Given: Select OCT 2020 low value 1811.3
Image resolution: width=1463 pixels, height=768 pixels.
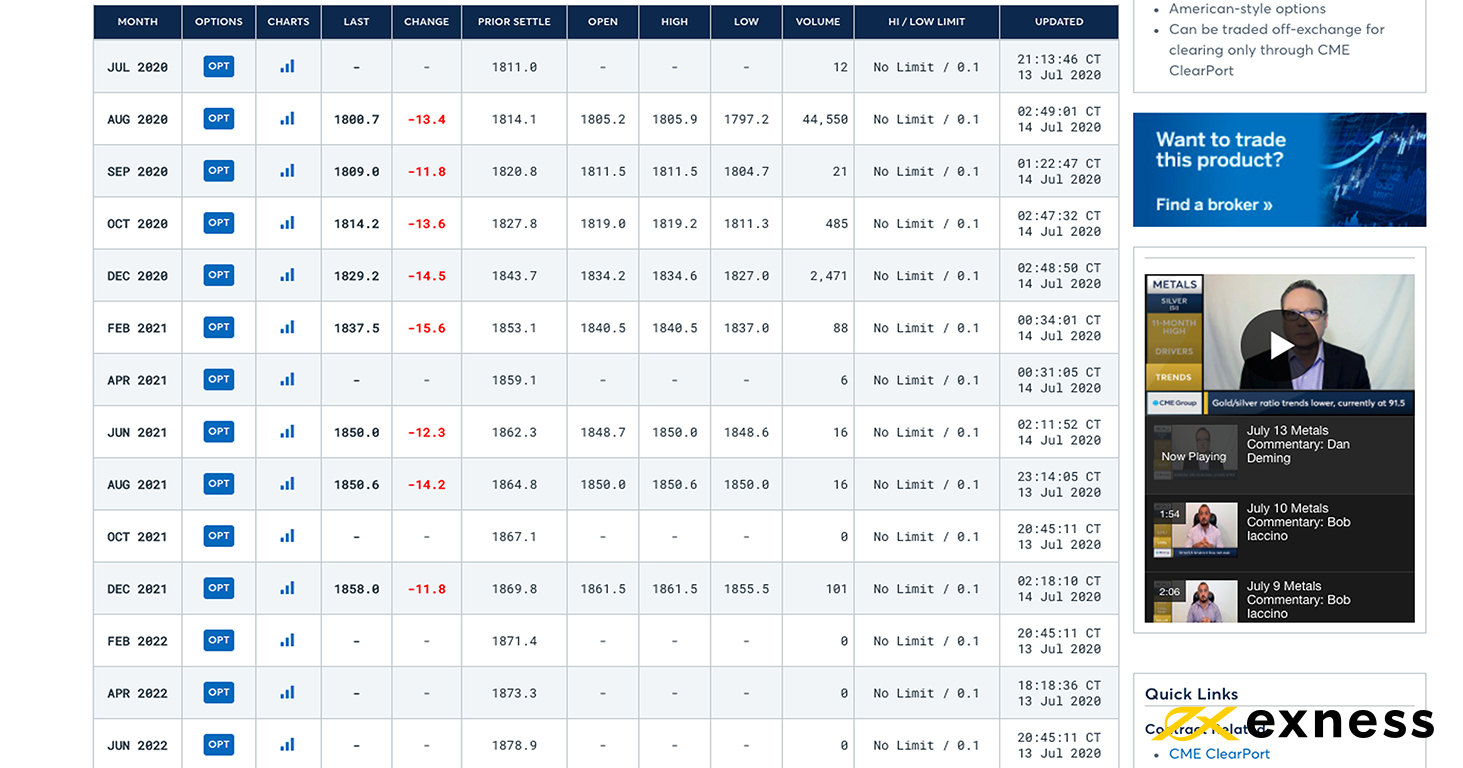Looking at the screenshot, I should (x=747, y=224).
